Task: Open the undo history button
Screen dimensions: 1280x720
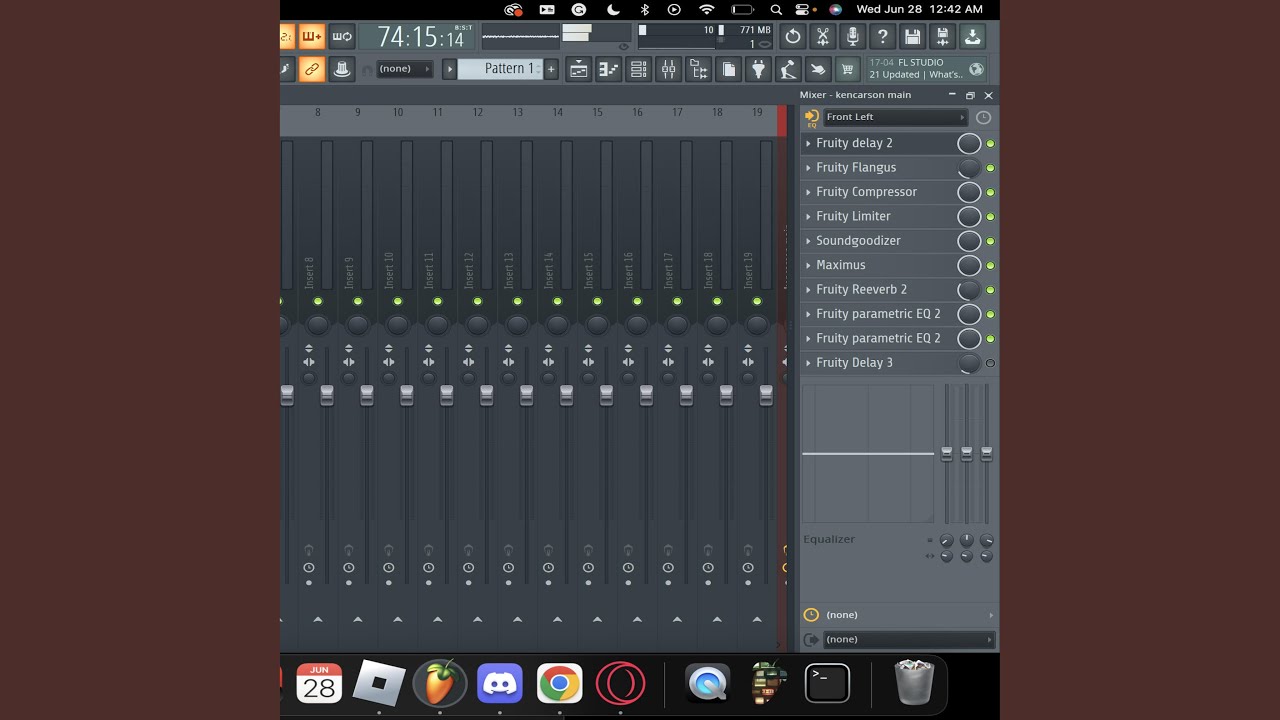Action: pos(793,37)
